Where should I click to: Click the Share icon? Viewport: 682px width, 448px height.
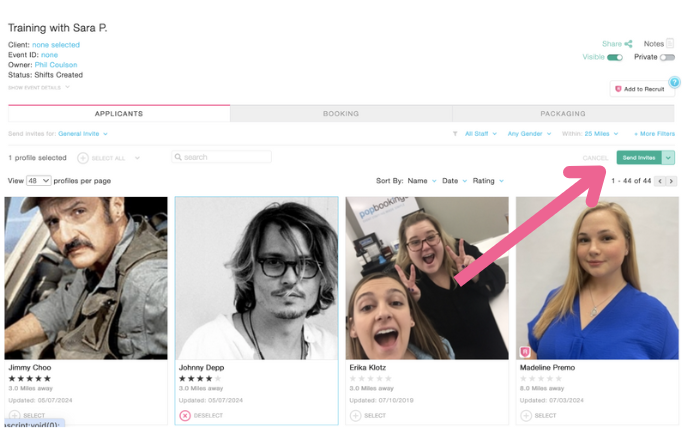629,44
